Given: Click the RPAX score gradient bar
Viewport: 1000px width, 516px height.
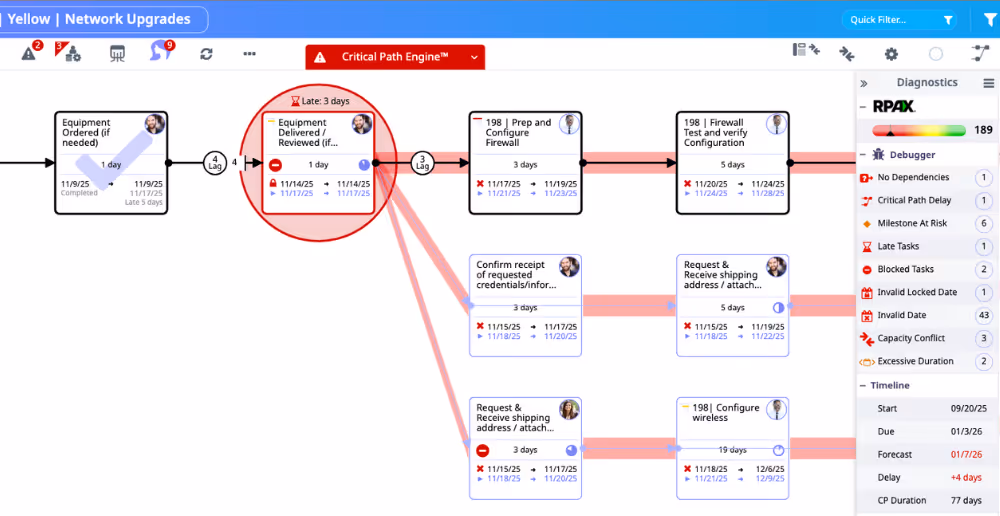Looking at the screenshot, I should [919, 131].
